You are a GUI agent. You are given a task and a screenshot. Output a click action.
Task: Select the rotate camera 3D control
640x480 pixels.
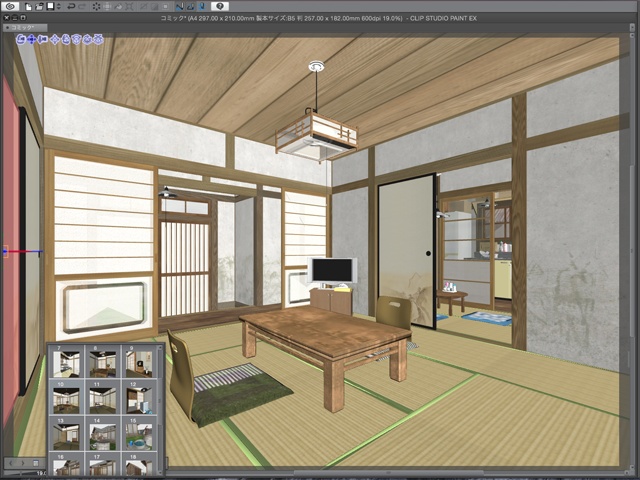[21, 40]
